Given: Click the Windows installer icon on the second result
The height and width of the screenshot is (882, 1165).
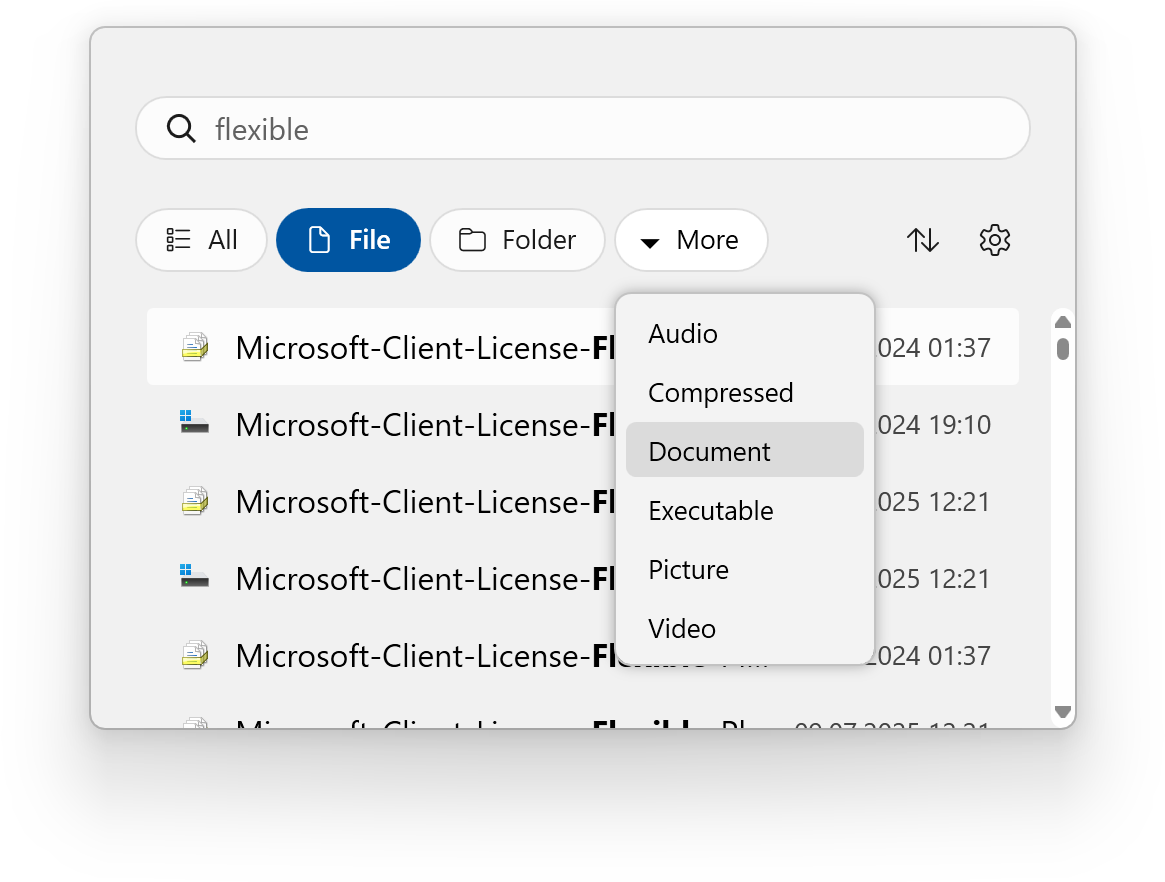Looking at the screenshot, I should click(x=195, y=423).
